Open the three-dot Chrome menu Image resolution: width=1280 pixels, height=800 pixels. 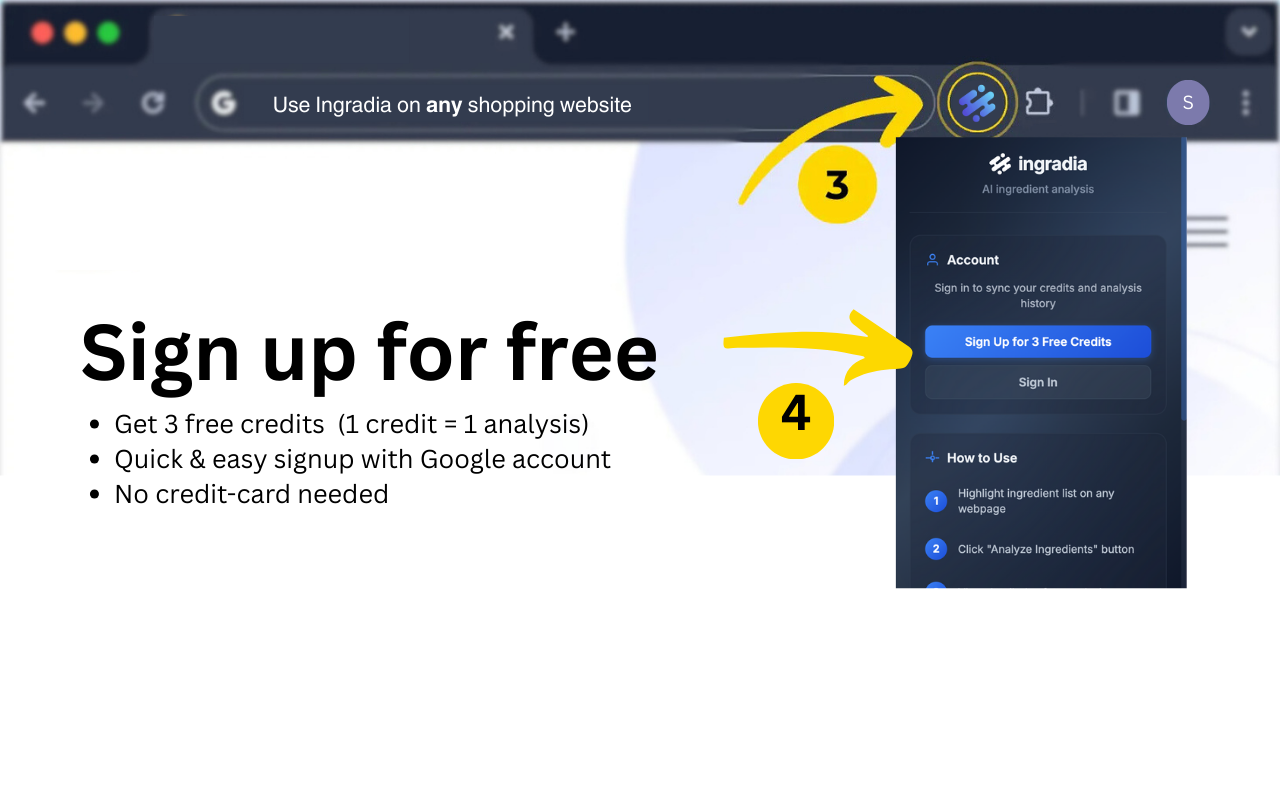click(1245, 102)
